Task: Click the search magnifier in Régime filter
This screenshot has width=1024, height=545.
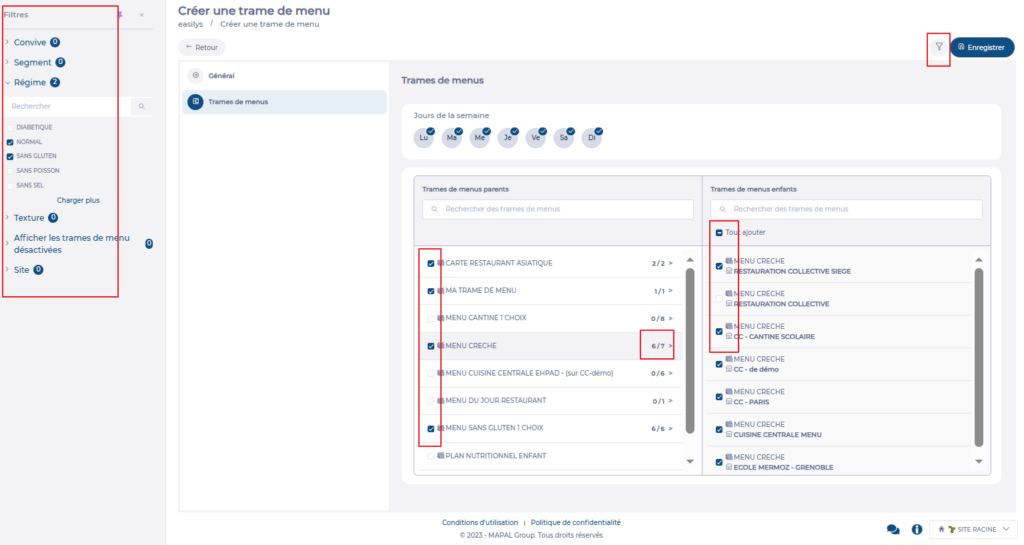Action: pyautogui.click(x=142, y=106)
